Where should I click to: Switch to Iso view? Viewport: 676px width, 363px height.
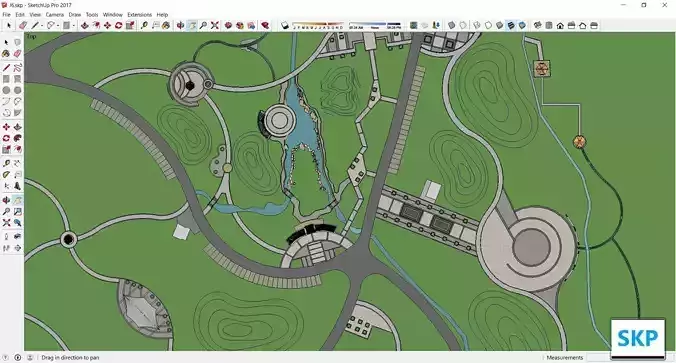click(538, 26)
